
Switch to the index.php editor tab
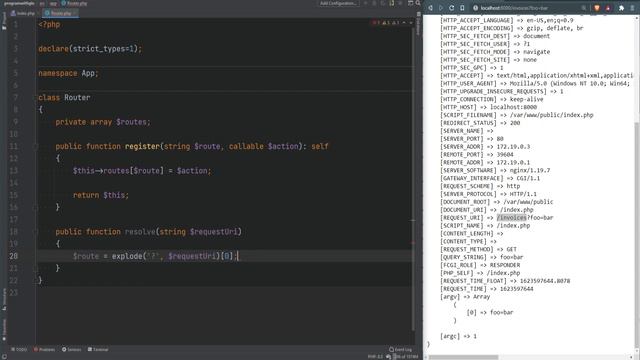[x=23, y=13]
